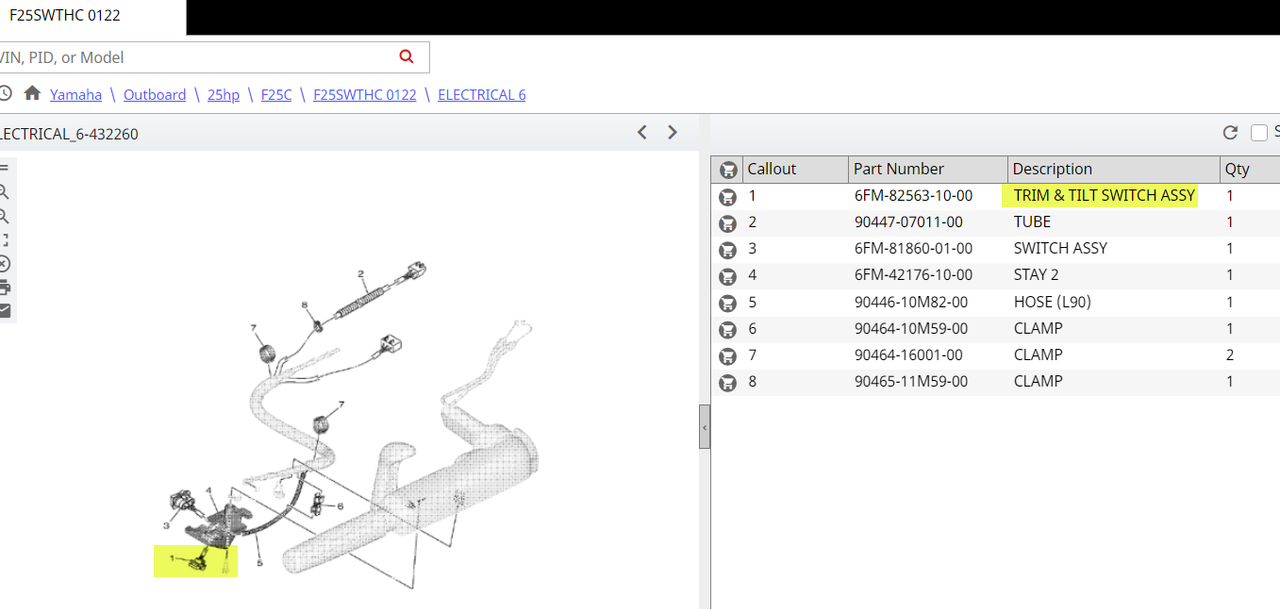Open the F25C breadcrumb link

276,95
